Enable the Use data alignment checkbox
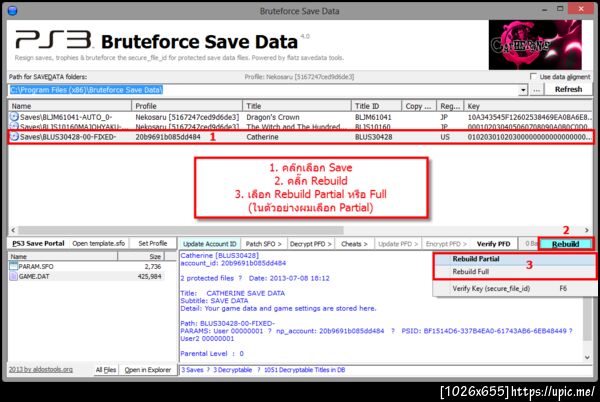This screenshot has height=402, width=600. pyautogui.click(x=533, y=76)
